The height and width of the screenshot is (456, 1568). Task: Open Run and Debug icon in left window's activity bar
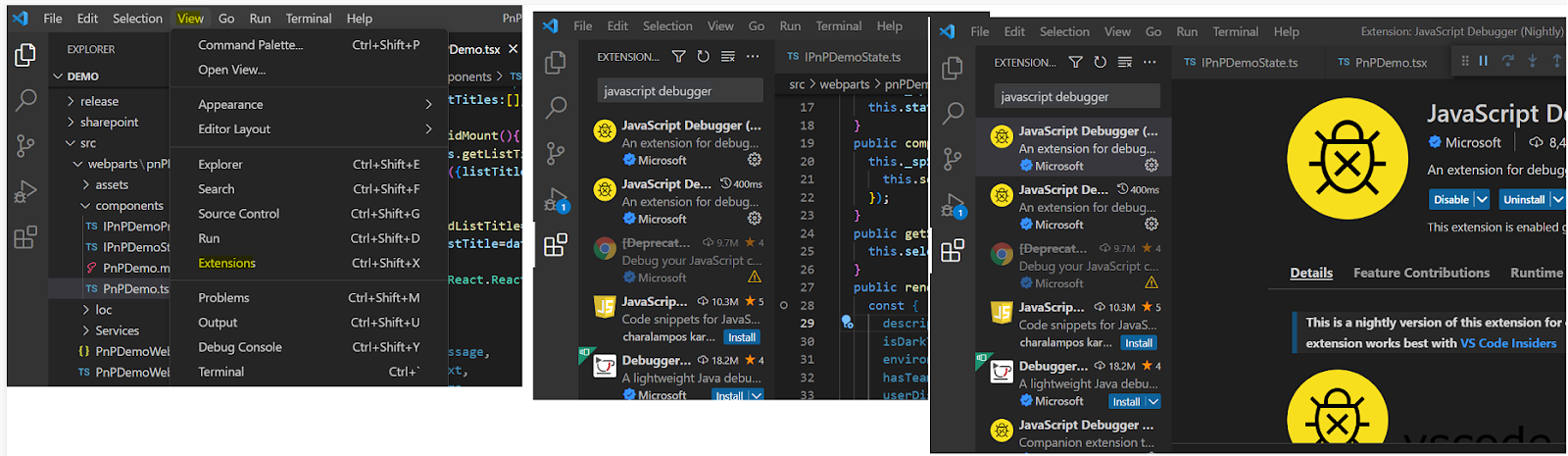(25, 192)
